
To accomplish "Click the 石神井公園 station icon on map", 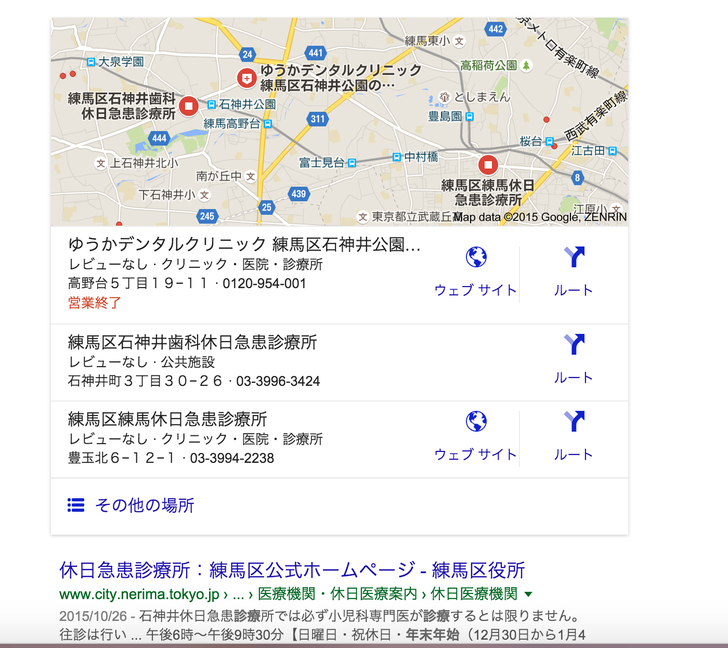I will click(212, 104).
